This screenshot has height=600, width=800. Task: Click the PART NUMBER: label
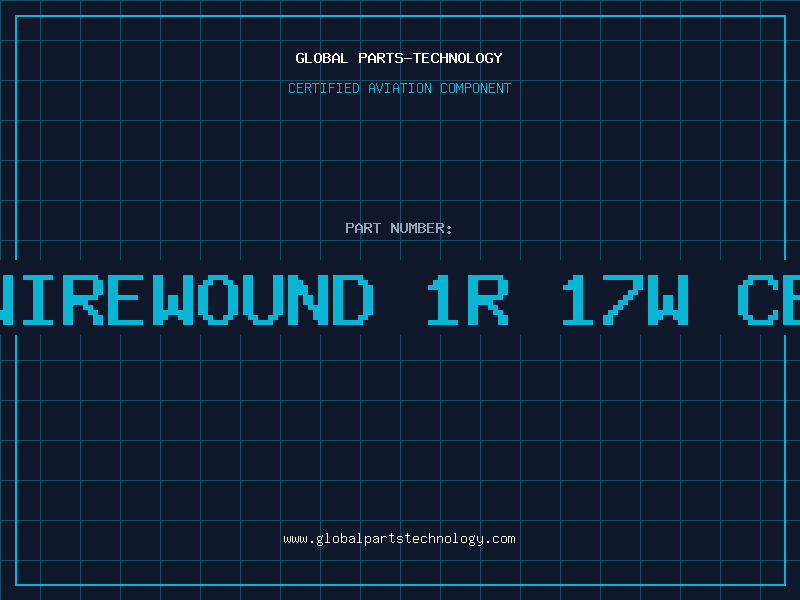pyautogui.click(x=399, y=228)
